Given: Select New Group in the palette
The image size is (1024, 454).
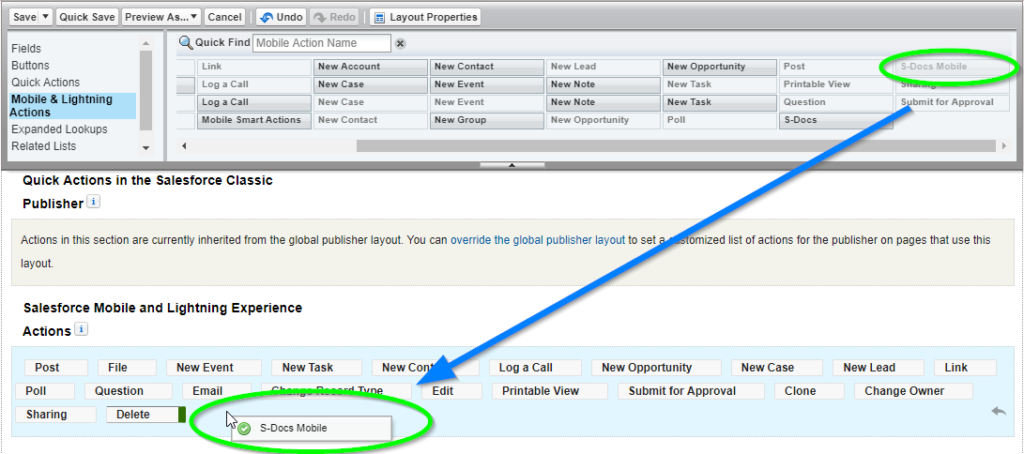Looking at the screenshot, I should coord(487,120).
